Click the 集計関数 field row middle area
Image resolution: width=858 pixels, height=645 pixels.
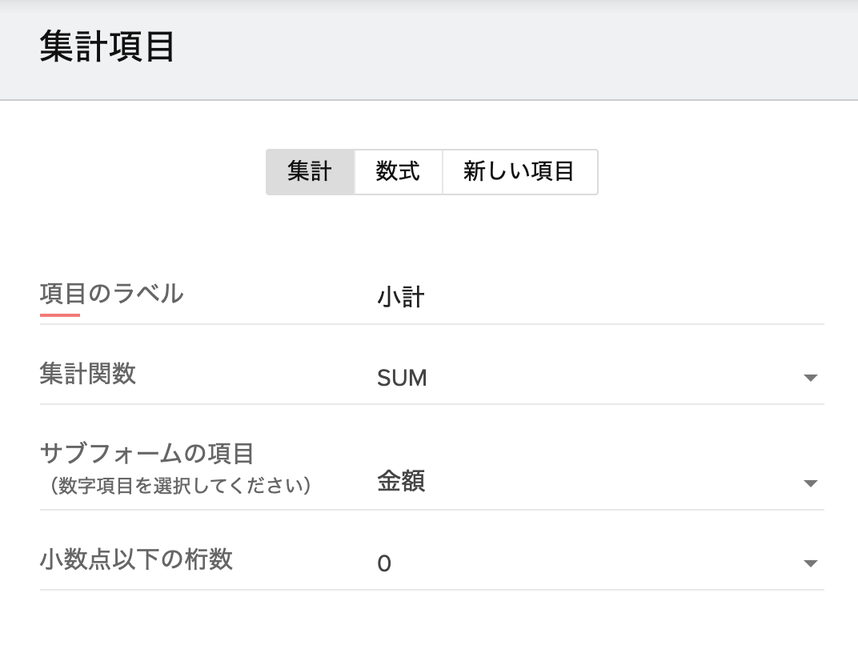[x=600, y=378]
